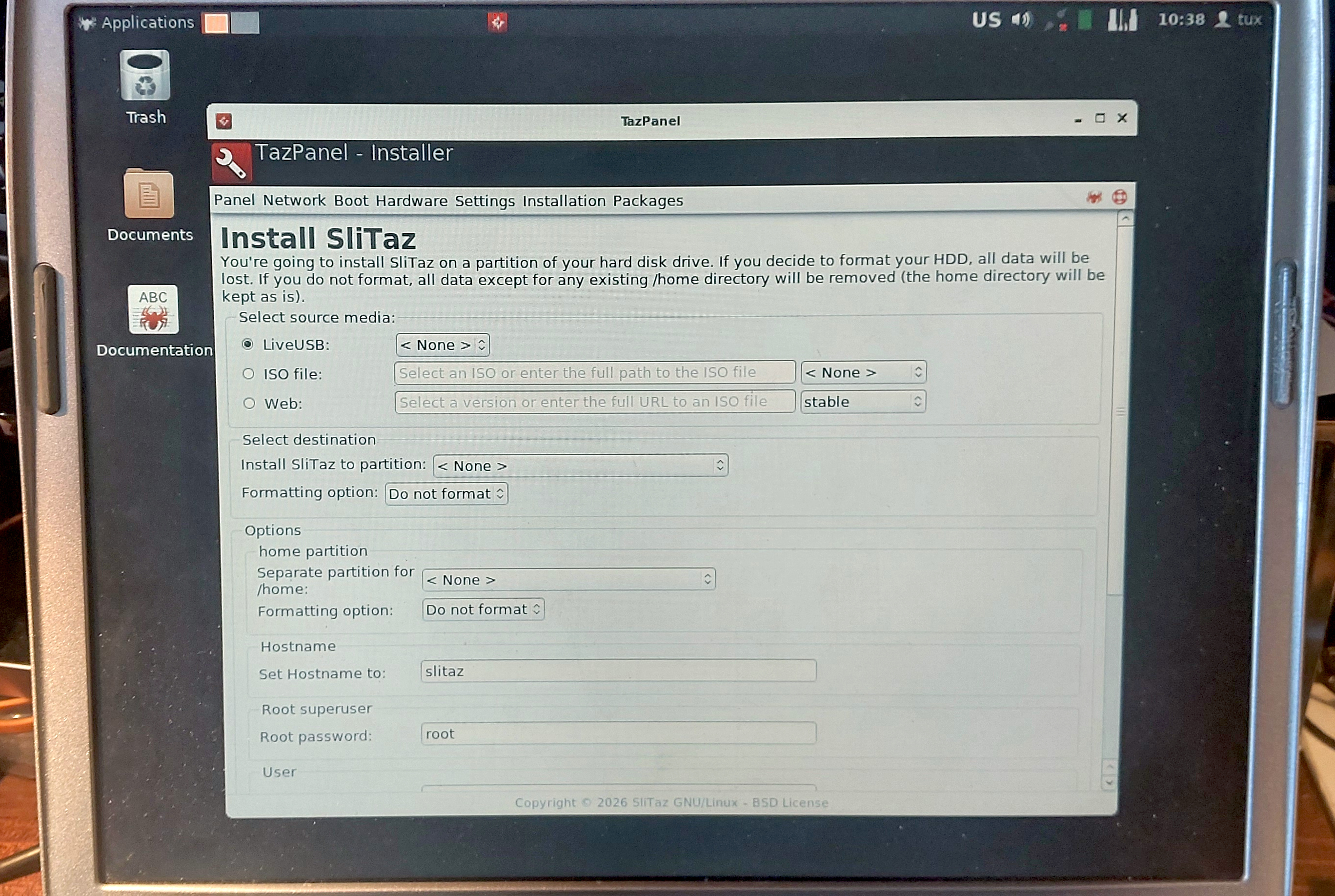Select the LiveUSB radio button

247,344
